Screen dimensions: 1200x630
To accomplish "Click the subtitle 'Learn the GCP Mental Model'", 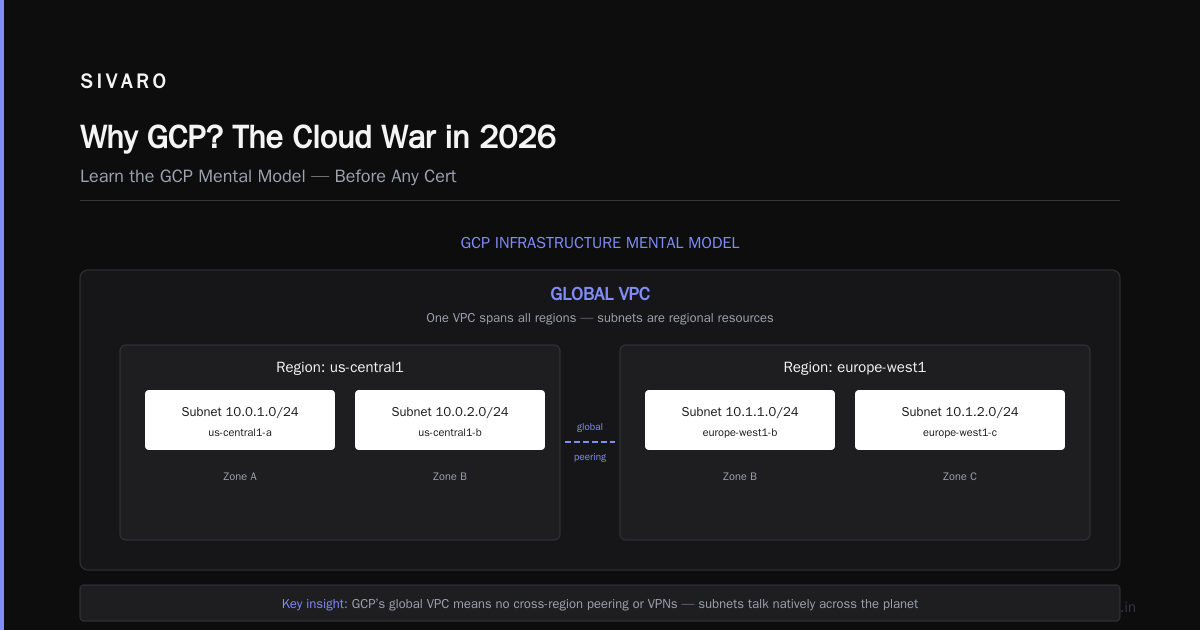I will click(193, 176).
